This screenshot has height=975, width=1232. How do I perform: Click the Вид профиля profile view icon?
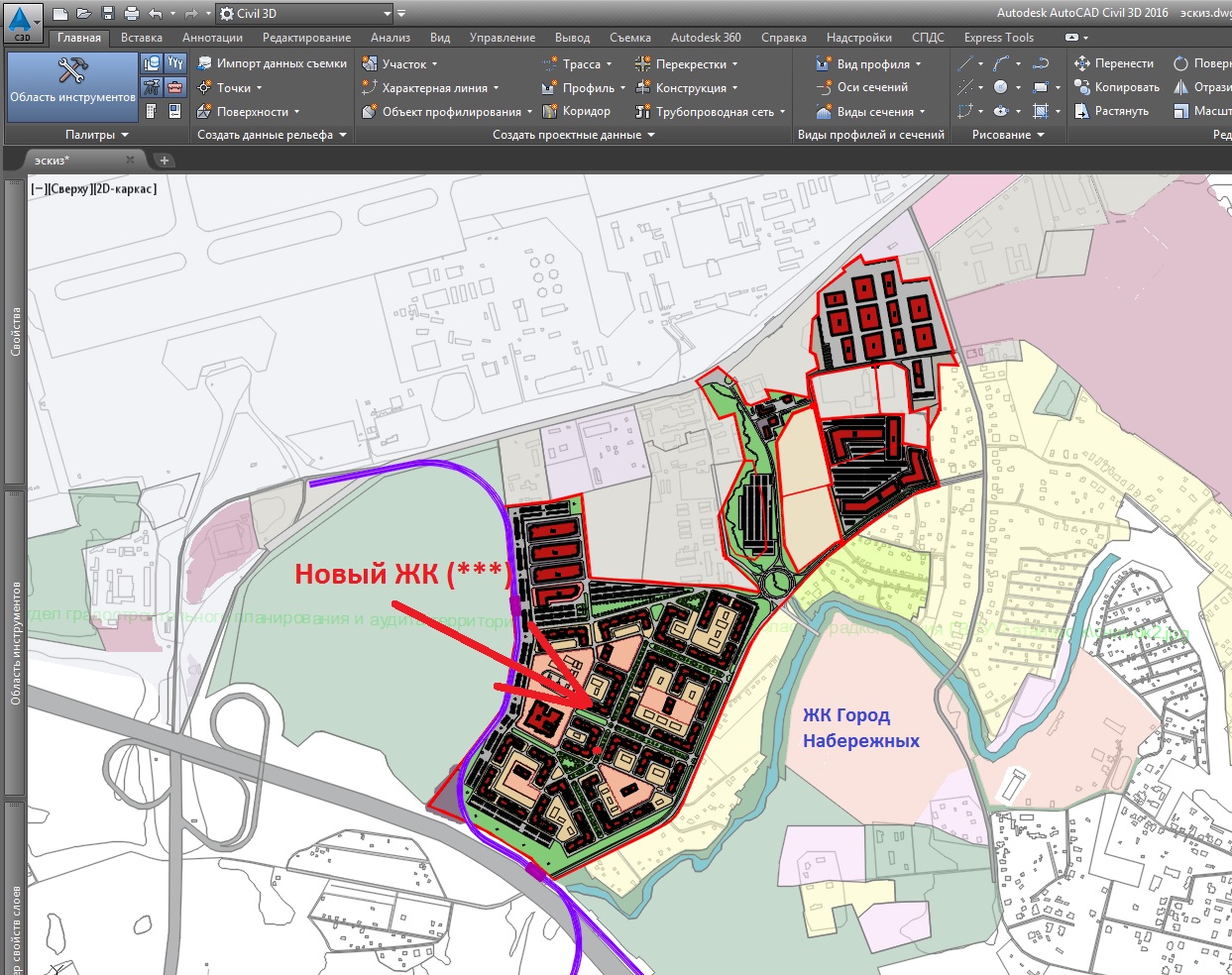click(x=824, y=63)
